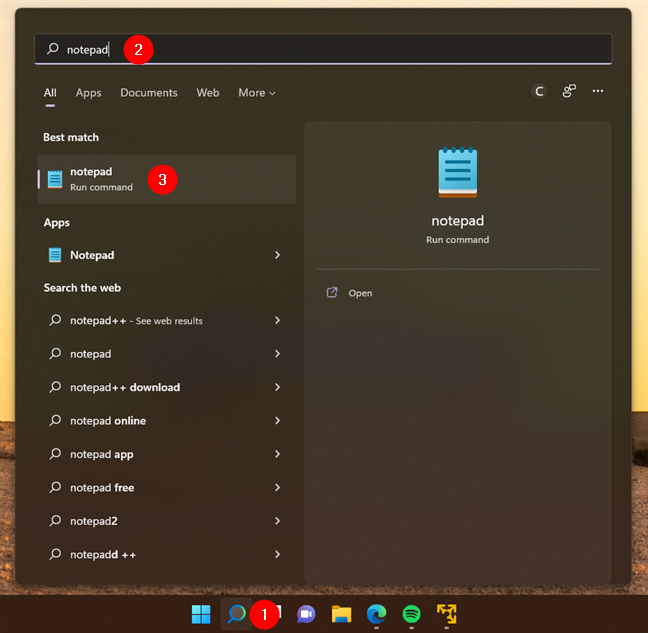Switch to the Documents filter tab
This screenshot has width=648, height=633.
point(149,93)
